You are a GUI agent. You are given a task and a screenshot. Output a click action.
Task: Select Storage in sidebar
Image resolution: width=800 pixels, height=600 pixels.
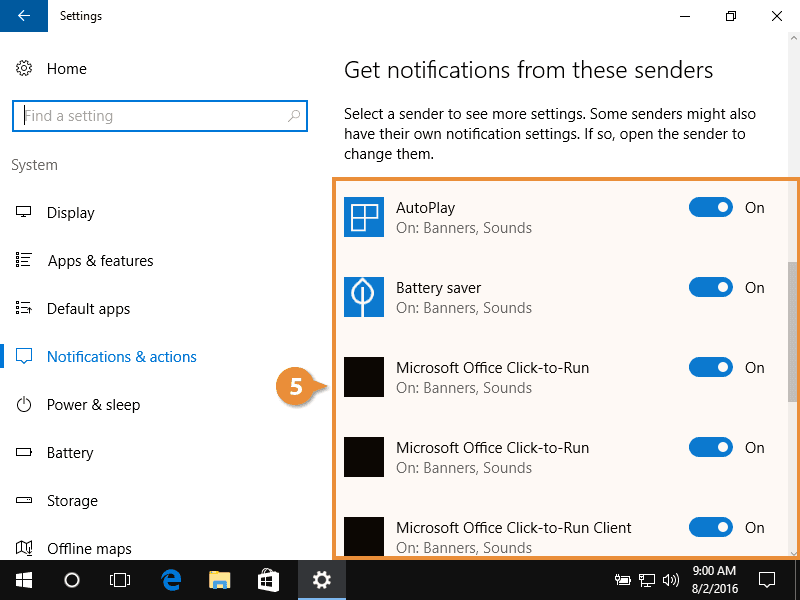tap(72, 501)
